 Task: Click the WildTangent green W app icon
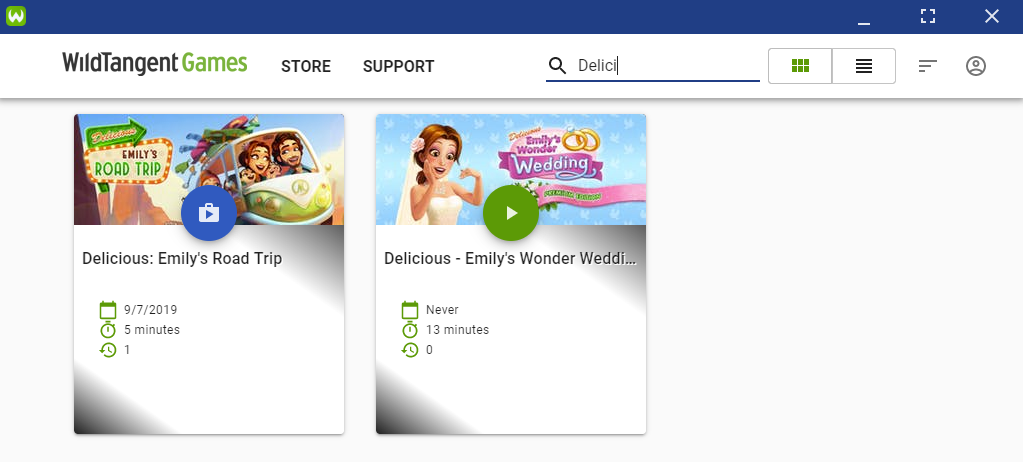16,16
